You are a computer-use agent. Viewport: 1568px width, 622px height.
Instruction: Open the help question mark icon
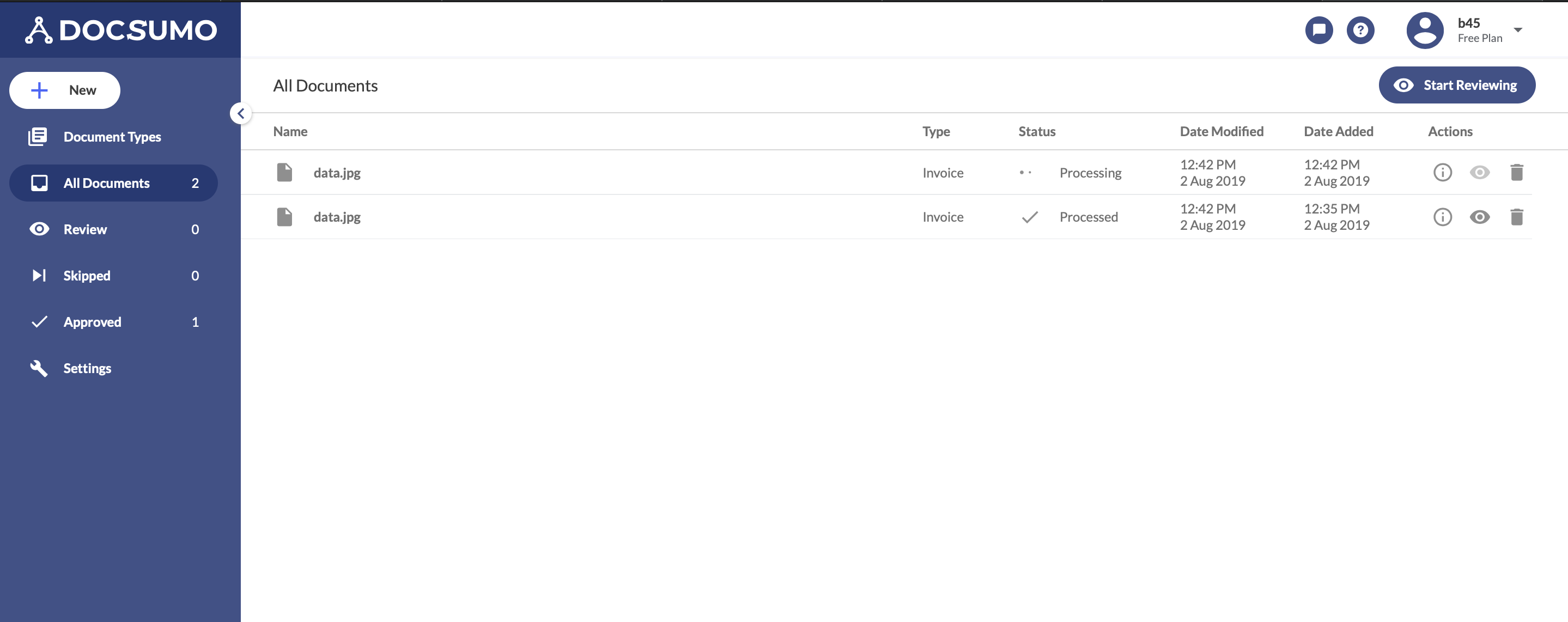point(1360,30)
